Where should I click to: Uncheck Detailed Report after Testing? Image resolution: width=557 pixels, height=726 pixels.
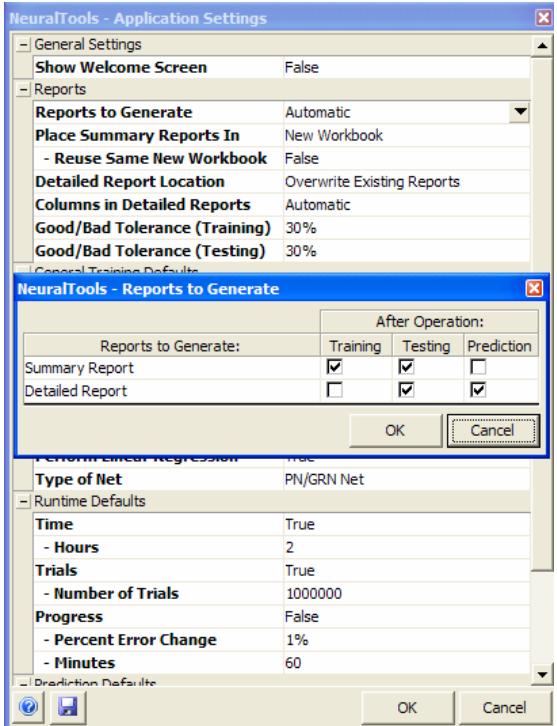pos(406,390)
